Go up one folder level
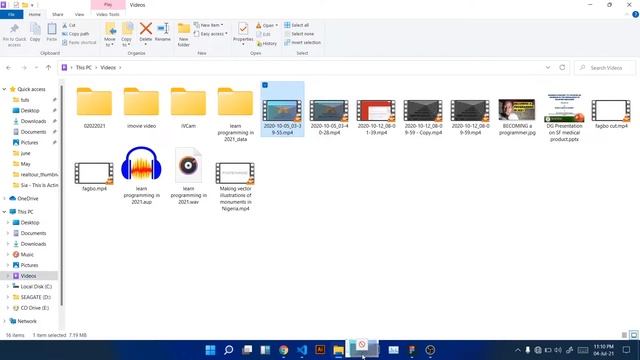This screenshot has width=640, height=360. [x=49, y=68]
